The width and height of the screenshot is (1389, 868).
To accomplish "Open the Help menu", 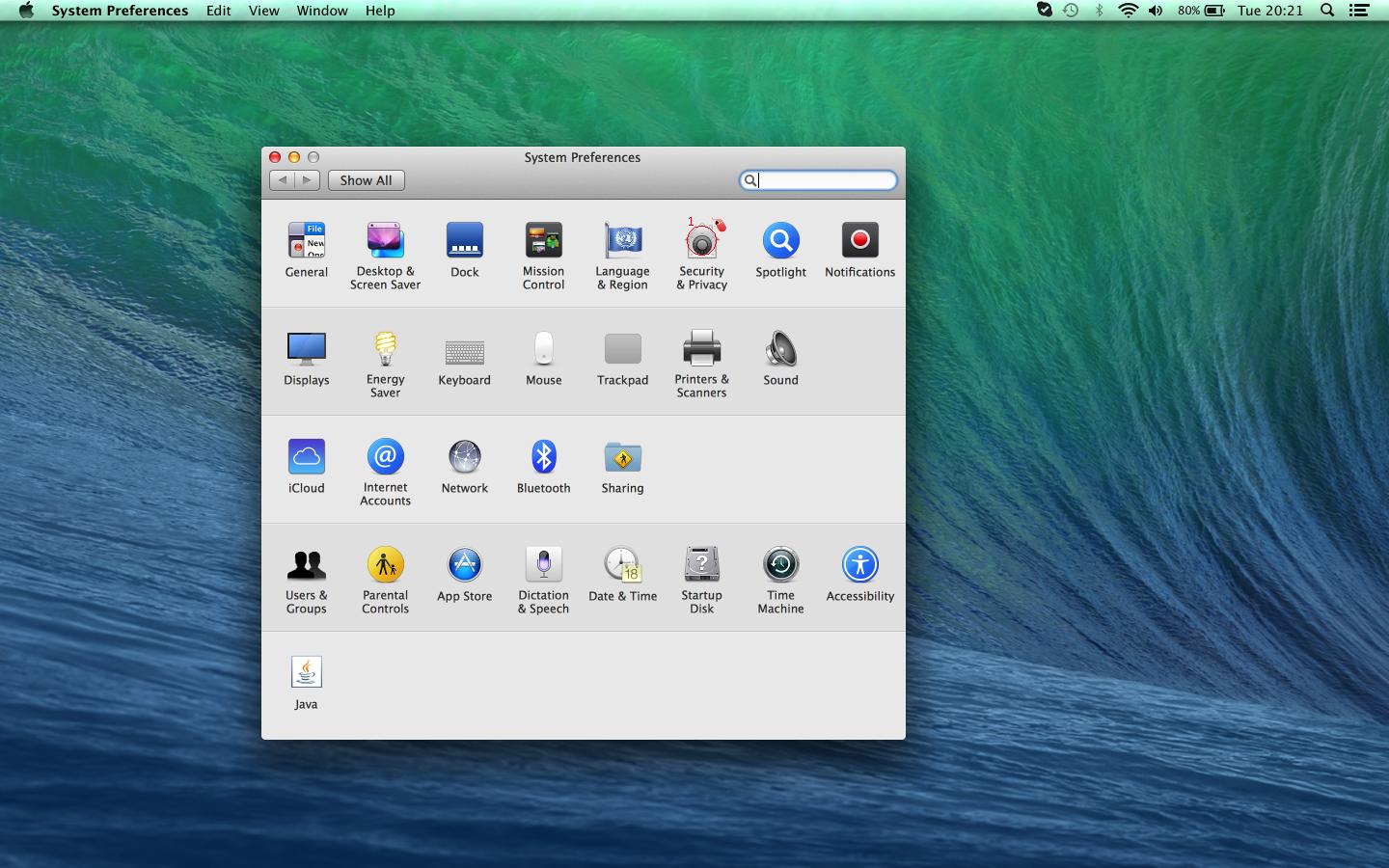I will click(380, 11).
